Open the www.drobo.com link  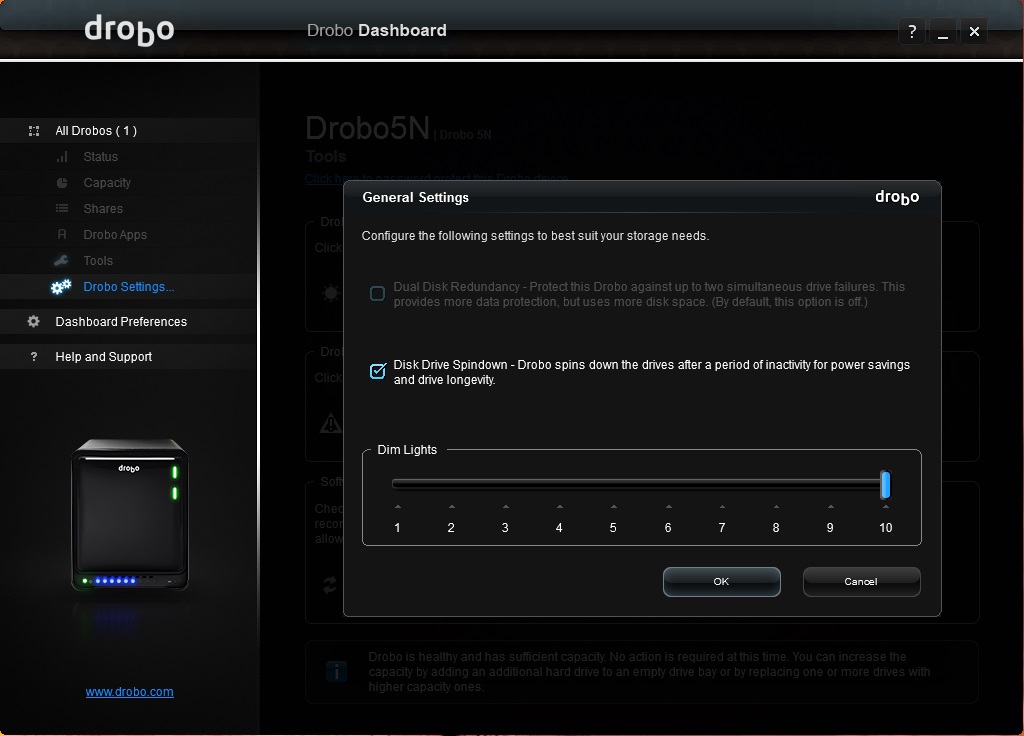(x=129, y=692)
